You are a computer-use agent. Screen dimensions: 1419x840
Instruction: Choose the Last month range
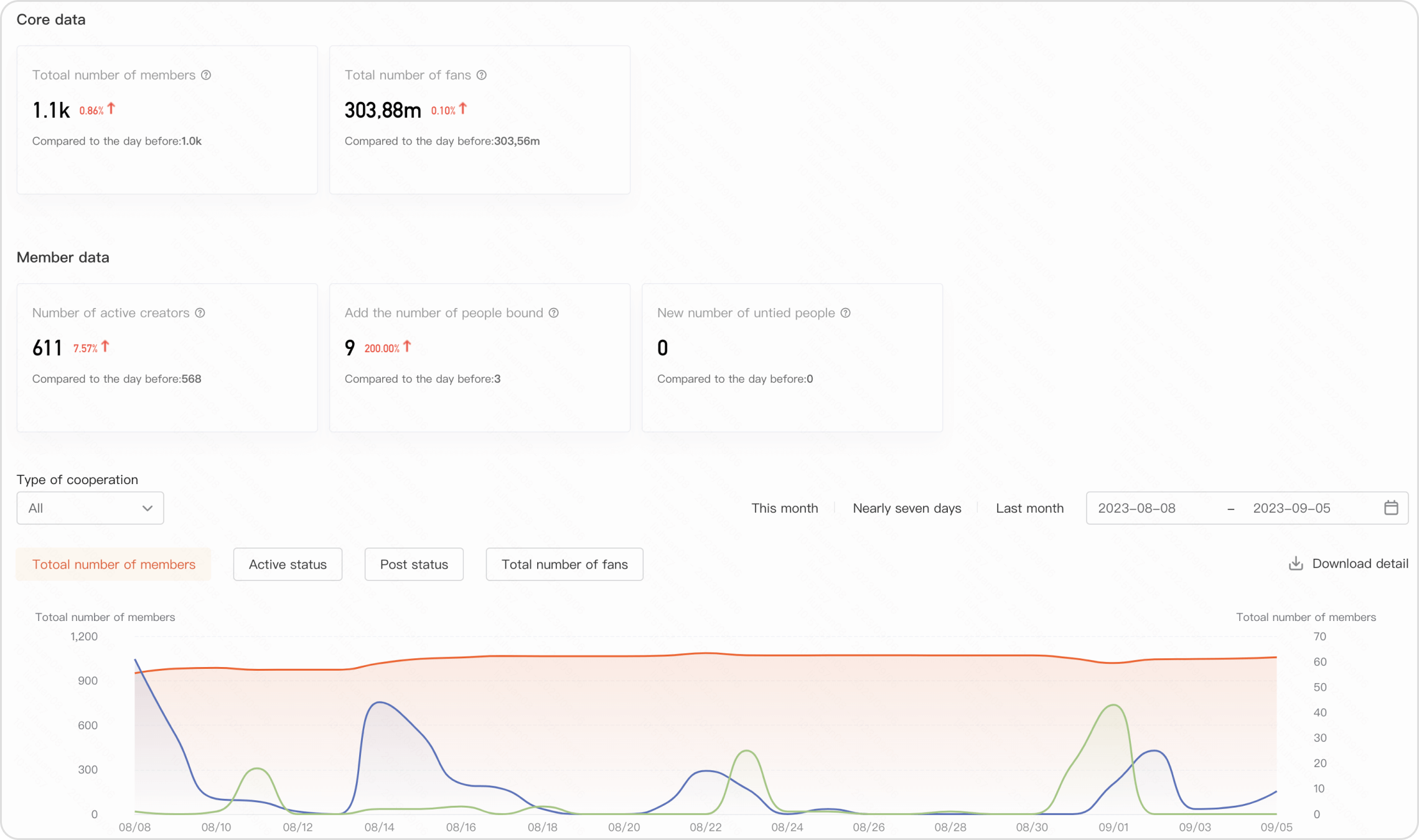tap(1029, 508)
